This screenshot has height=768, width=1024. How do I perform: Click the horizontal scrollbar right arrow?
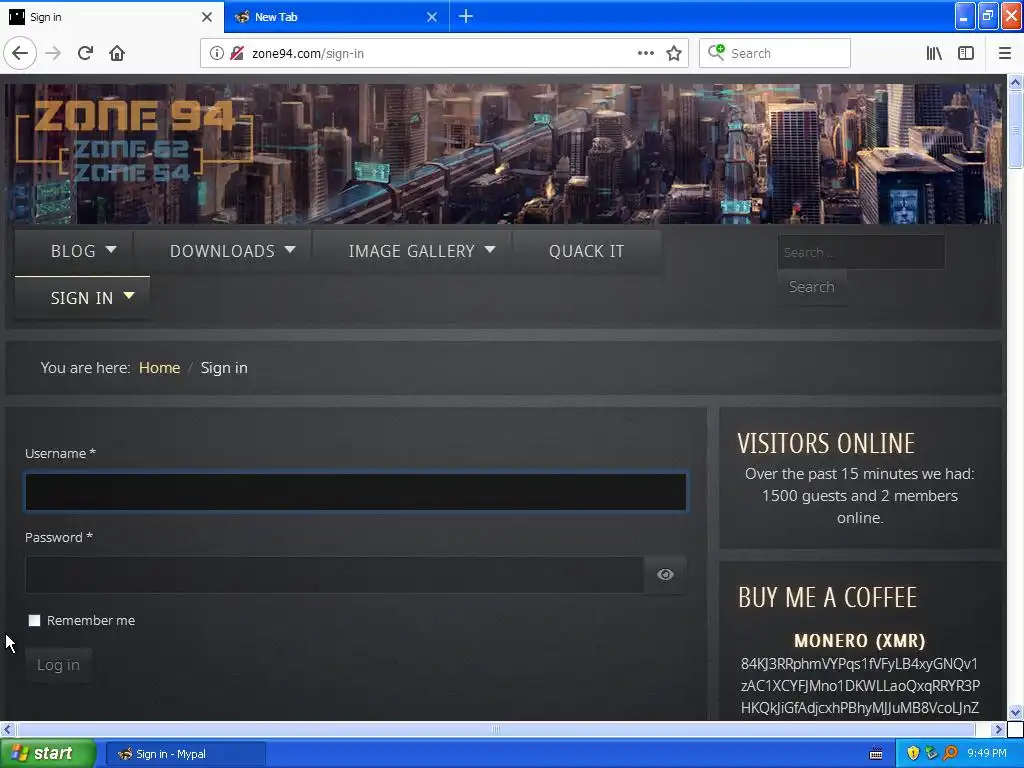998,729
